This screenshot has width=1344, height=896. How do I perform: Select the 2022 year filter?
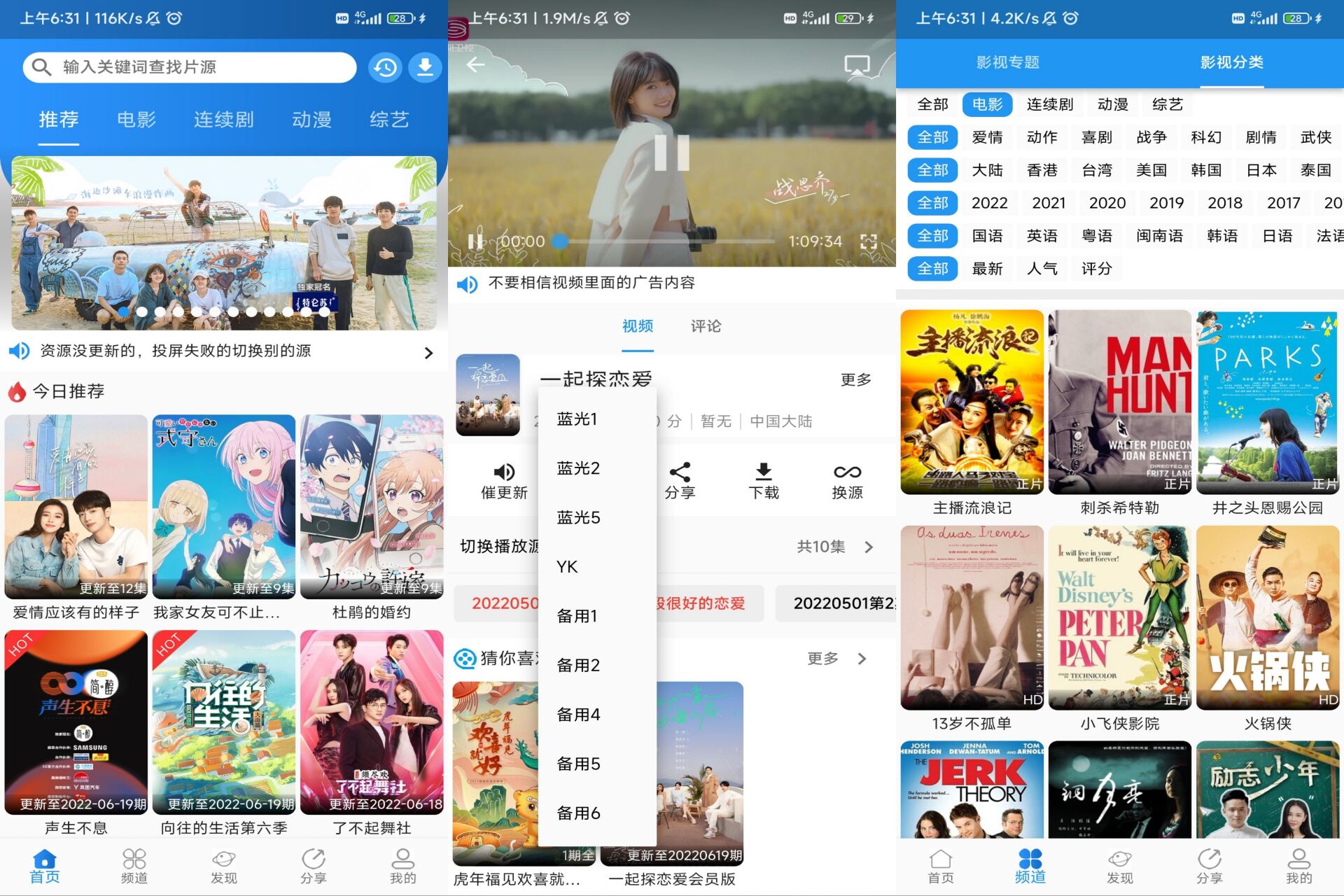pos(989,202)
